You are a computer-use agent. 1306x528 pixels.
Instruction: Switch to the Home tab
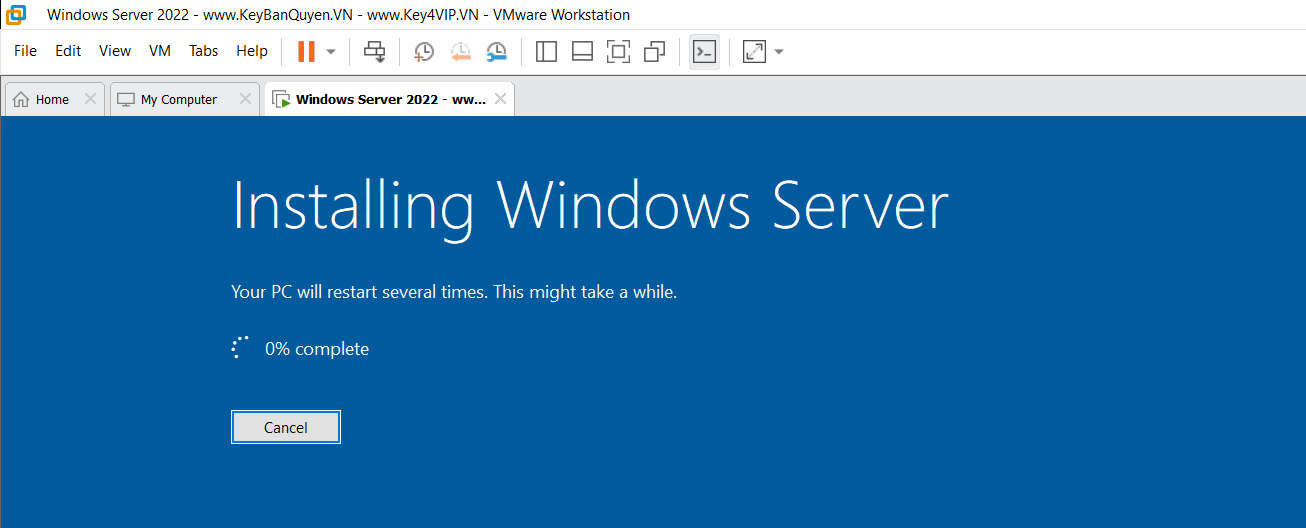pos(52,99)
